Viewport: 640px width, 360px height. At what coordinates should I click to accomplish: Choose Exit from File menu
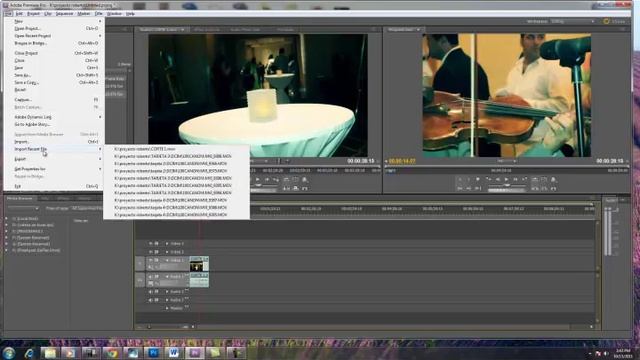[x=54, y=186]
